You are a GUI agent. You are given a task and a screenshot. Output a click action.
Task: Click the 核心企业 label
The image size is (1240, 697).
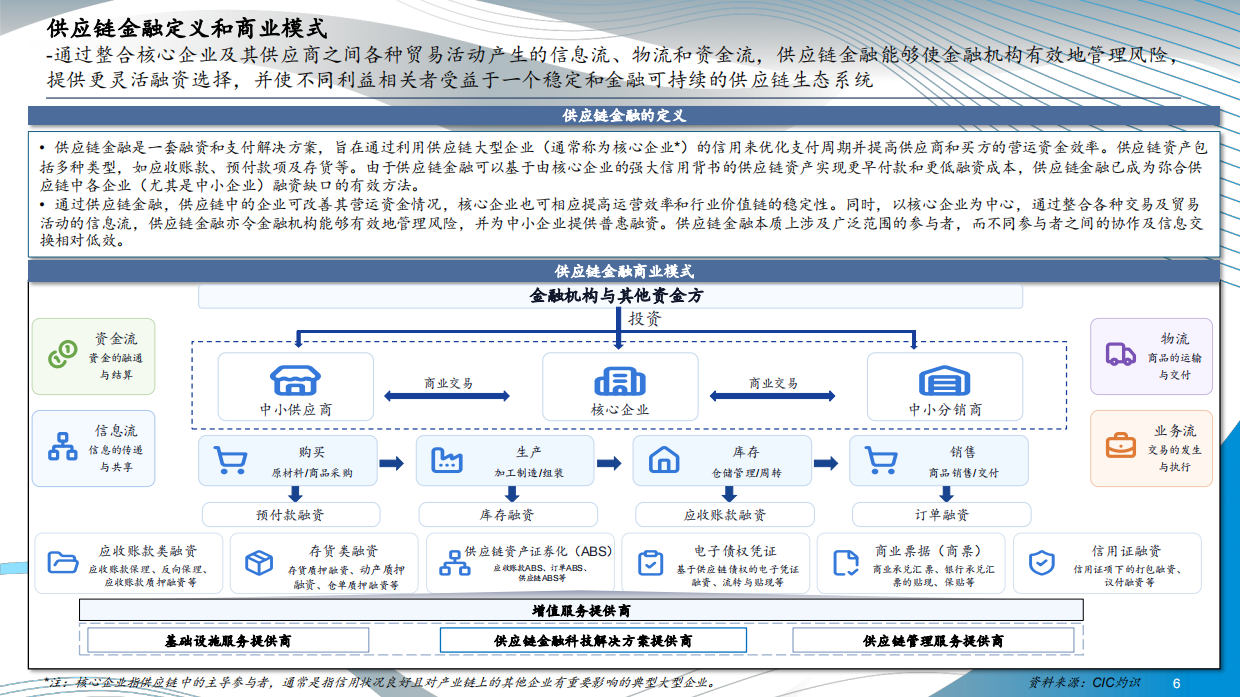click(x=620, y=409)
